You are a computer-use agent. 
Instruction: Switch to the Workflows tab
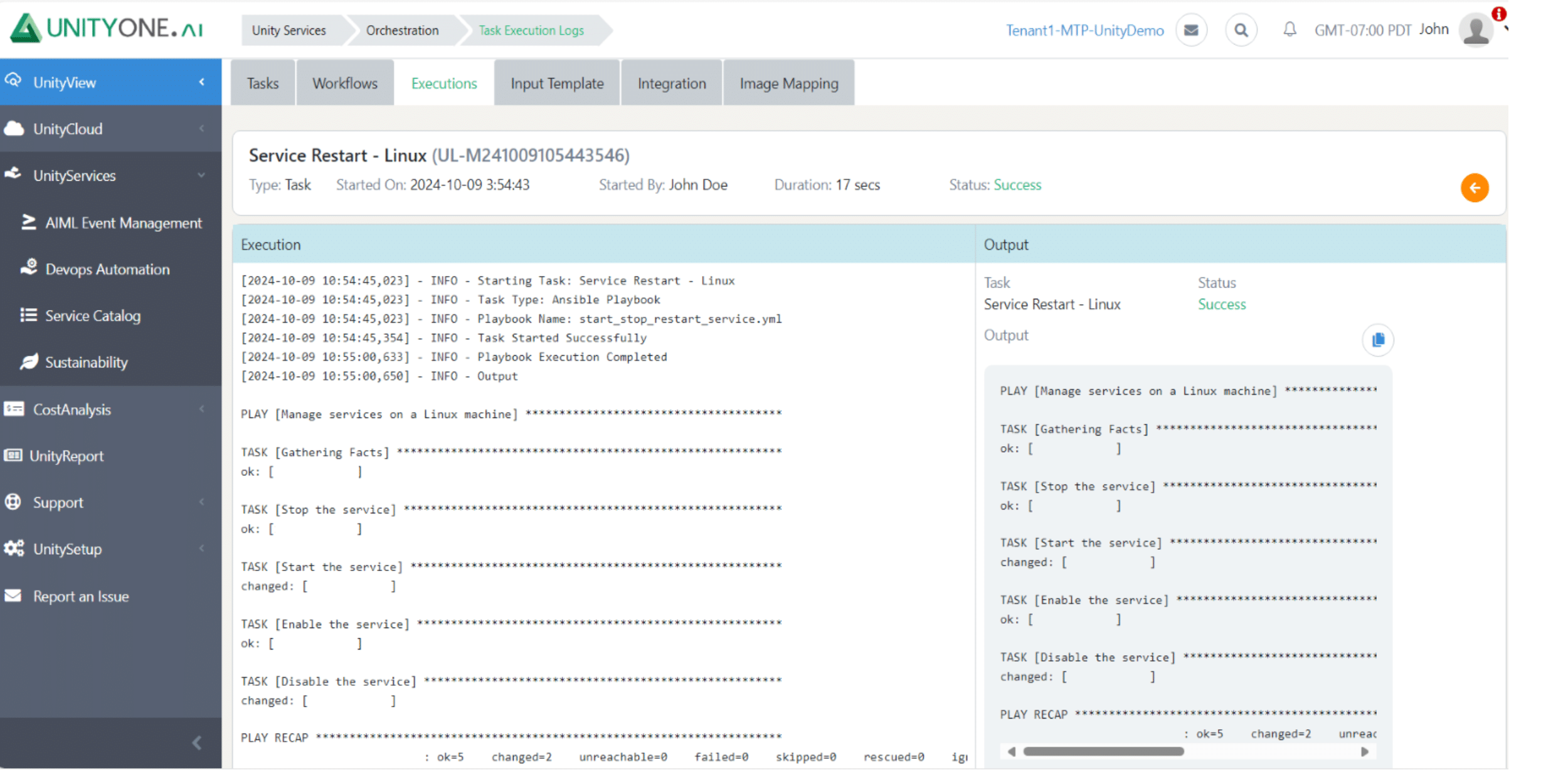tap(345, 83)
